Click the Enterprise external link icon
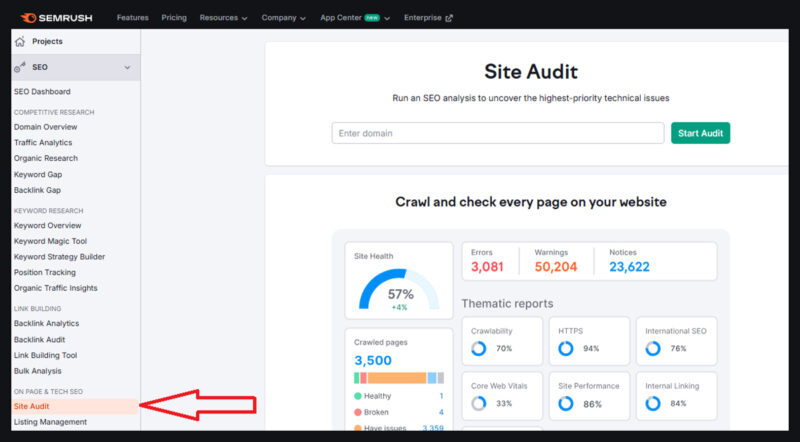Image resolution: width=800 pixels, height=442 pixels. 449,18
